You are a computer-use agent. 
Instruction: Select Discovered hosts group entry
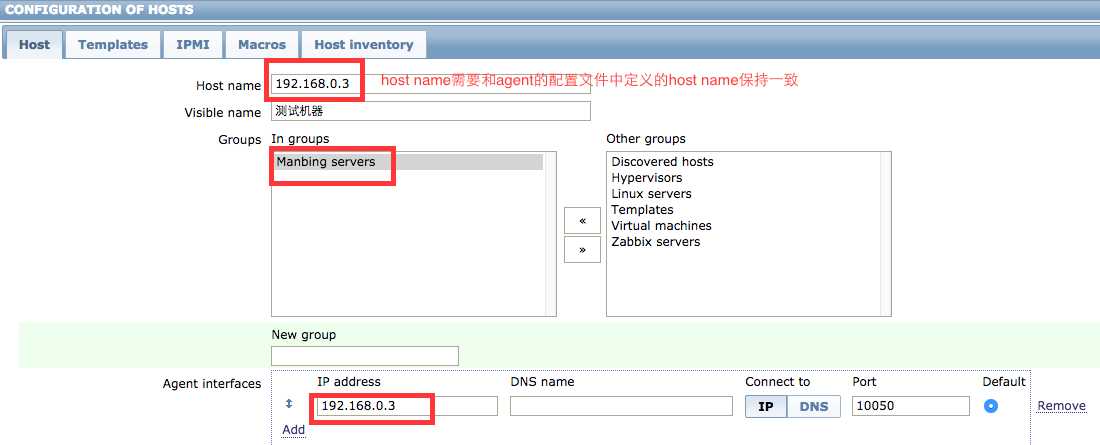662,161
